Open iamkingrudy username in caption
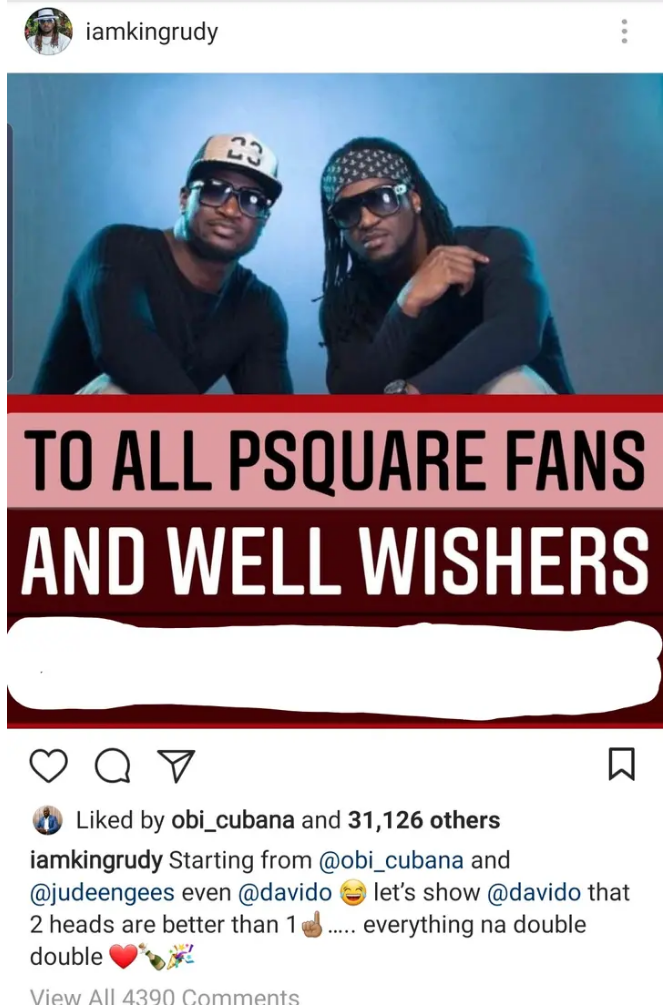This screenshot has width=670, height=1007. [96, 860]
